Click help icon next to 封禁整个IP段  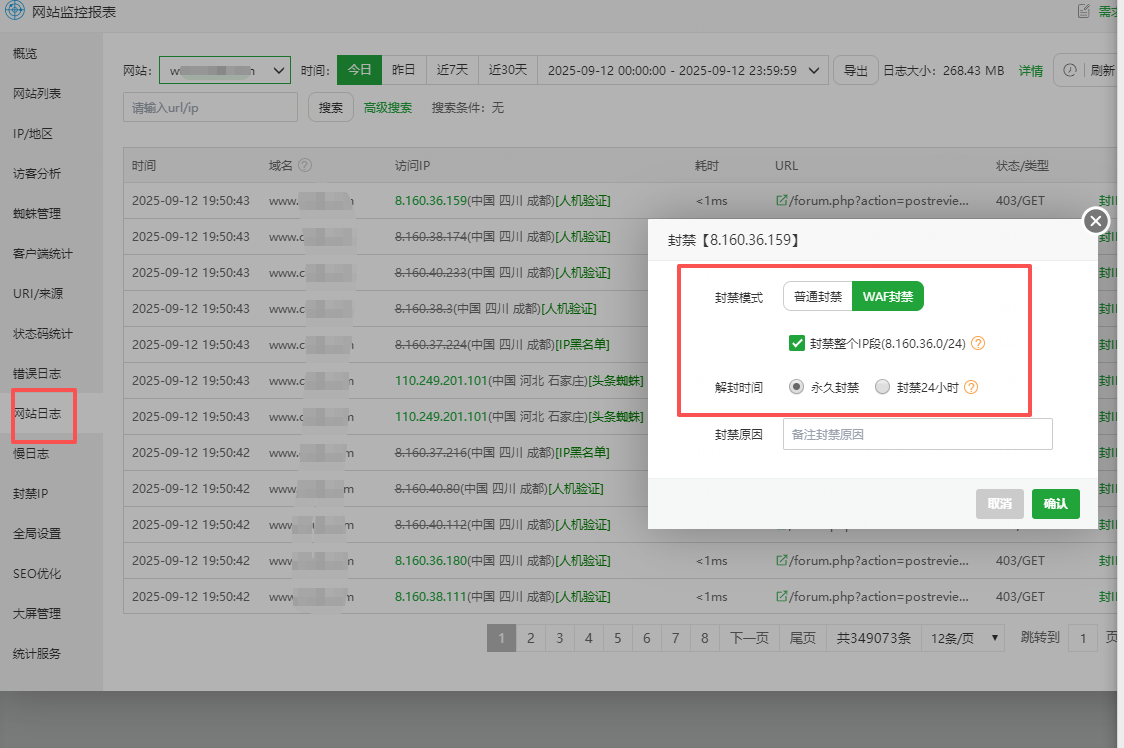[x=978, y=343]
